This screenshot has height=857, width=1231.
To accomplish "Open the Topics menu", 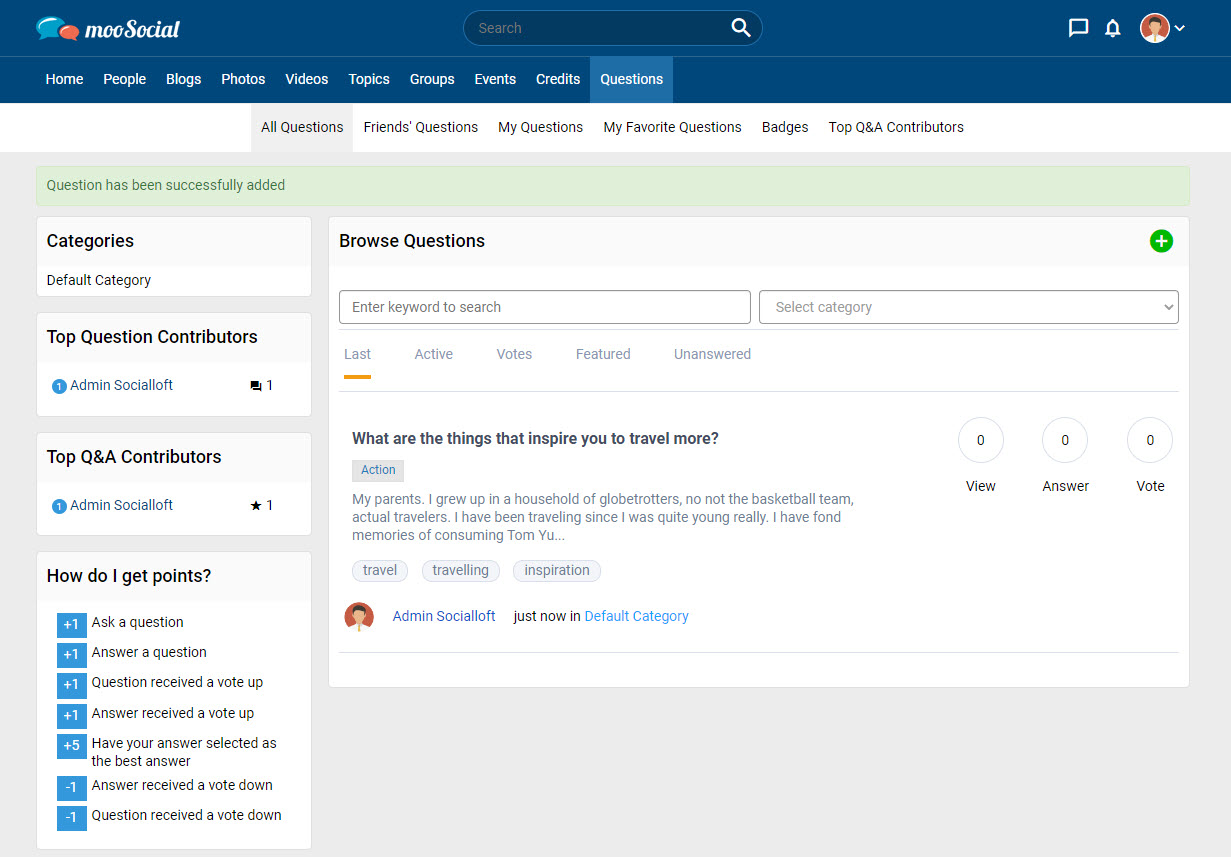I will pos(369,79).
